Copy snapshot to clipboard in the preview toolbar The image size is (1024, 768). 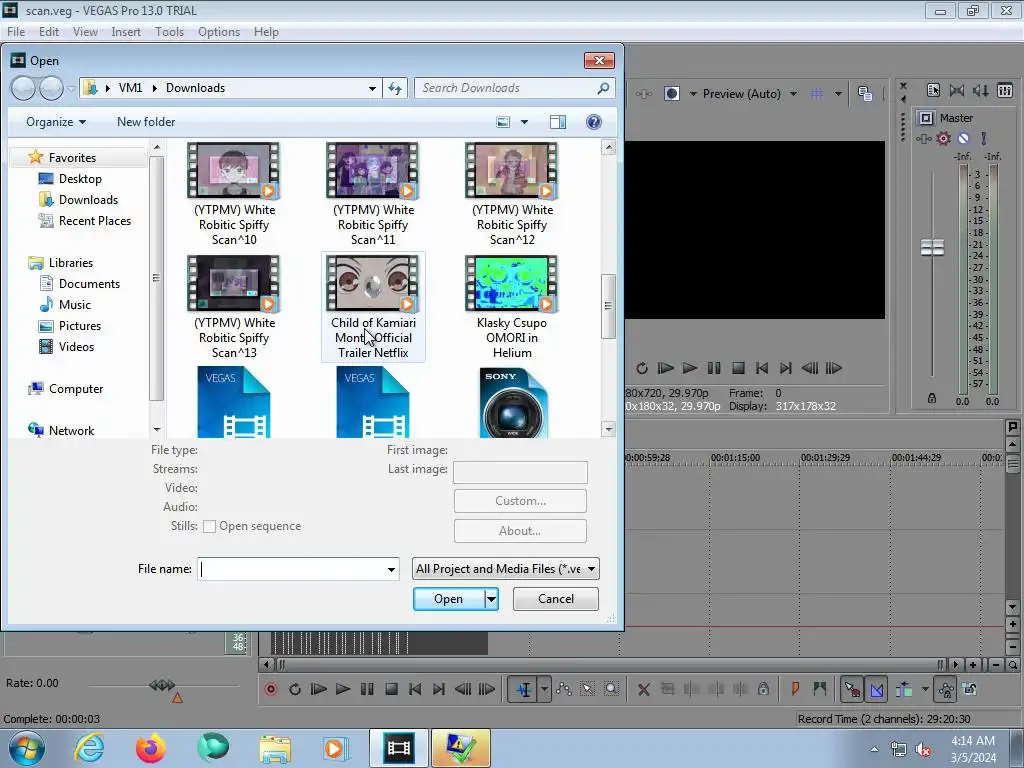[x=865, y=94]
